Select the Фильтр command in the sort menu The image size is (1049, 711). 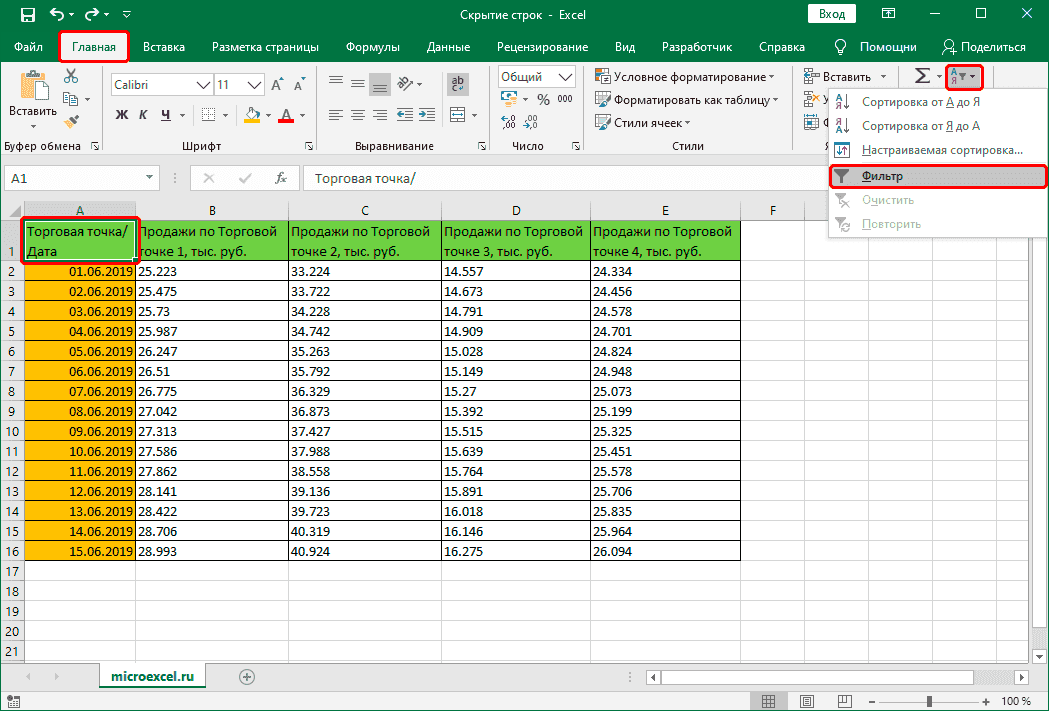tap(884, 176)
